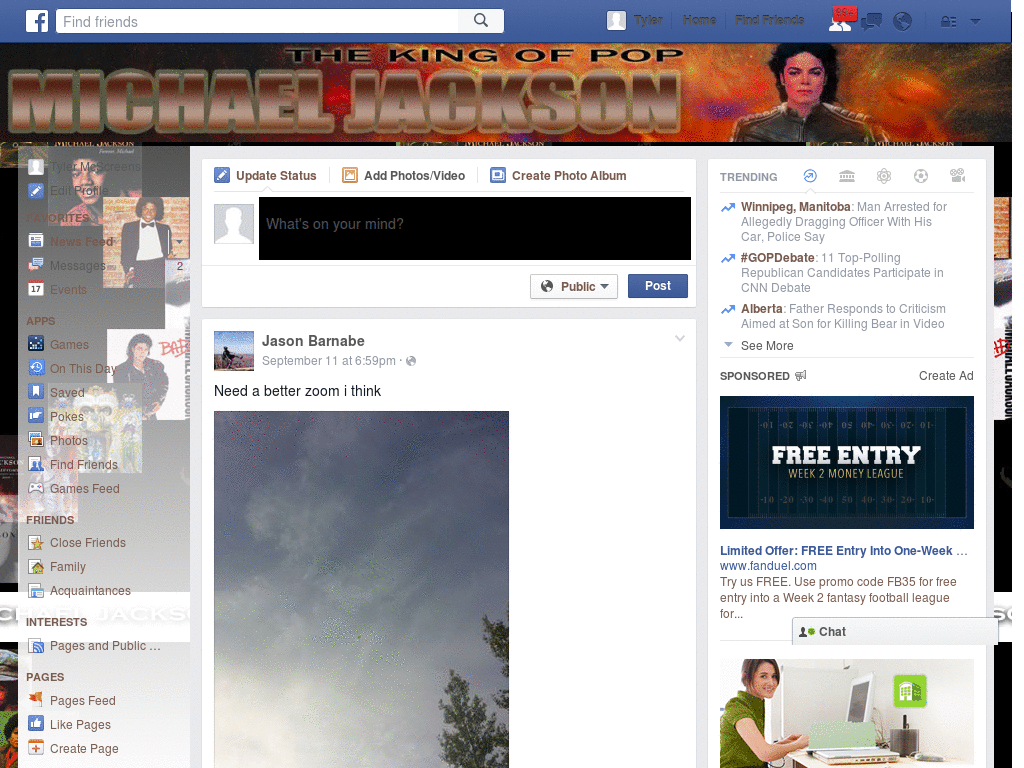This screenshot has height=768, width=1024.
Task: Switch to the Add Photos/Video tab
Action: pyautogui.click(x=404, y=175)
